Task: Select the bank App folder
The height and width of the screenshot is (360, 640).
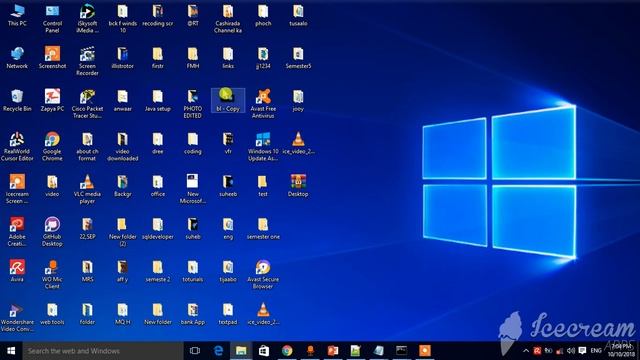Action: [193, 314]
